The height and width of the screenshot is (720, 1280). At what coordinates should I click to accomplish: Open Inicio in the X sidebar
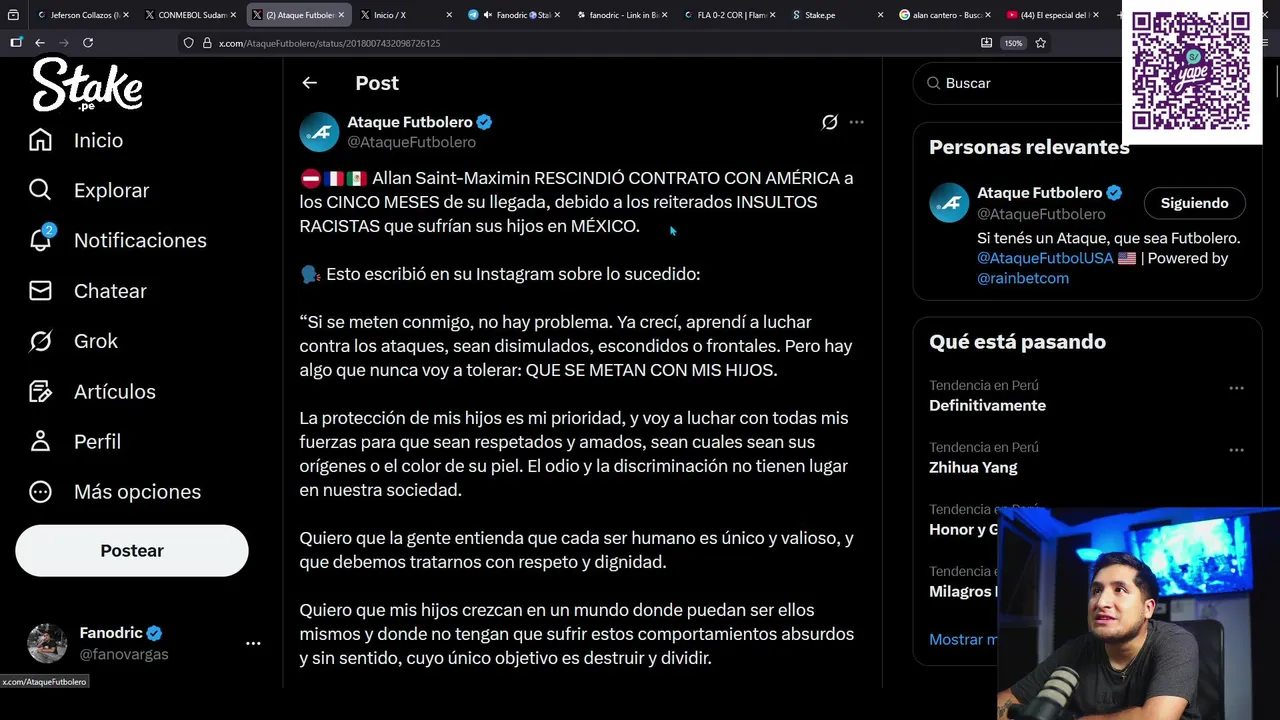coord(98,140)
